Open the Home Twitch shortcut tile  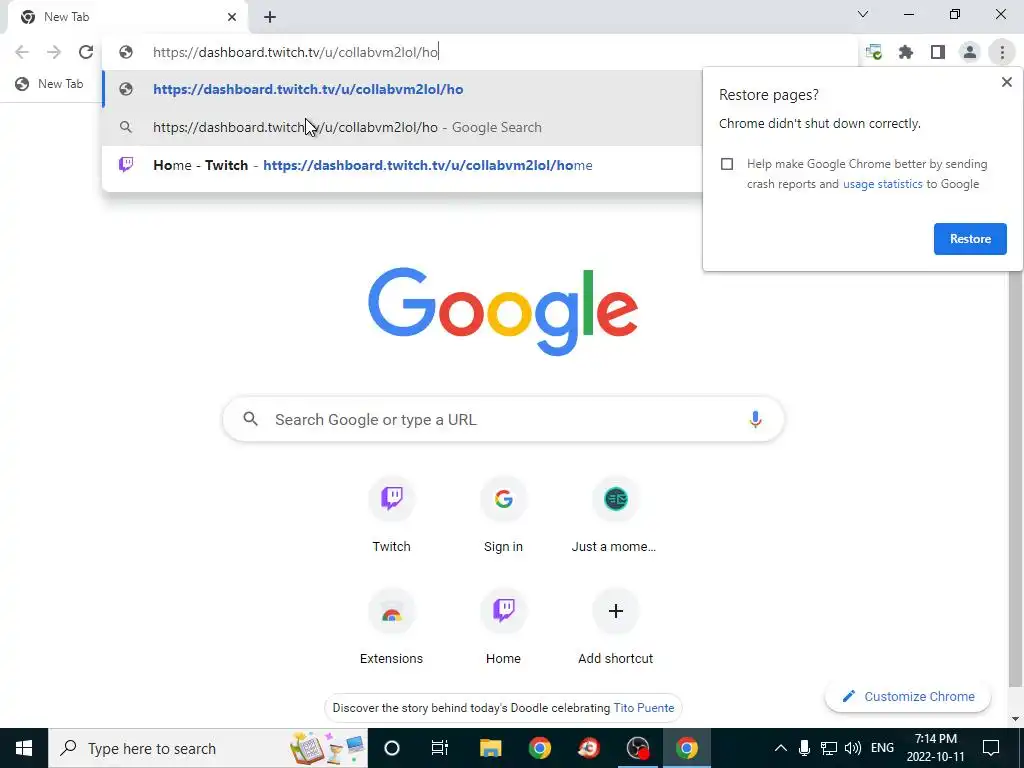[x=503, y=627]
